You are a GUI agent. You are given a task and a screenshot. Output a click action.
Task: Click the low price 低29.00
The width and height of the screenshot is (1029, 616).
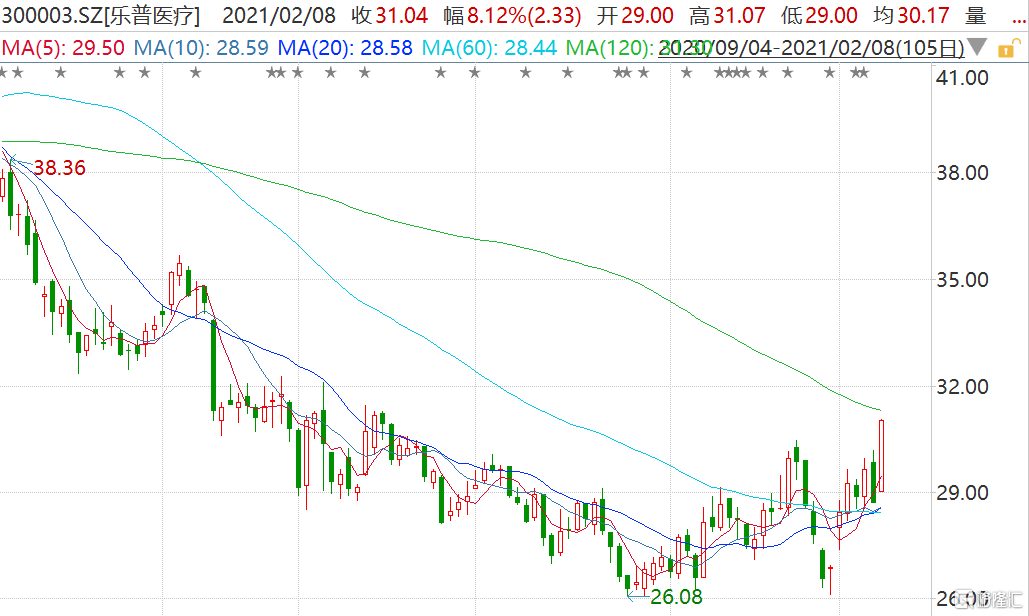[819, 15]
